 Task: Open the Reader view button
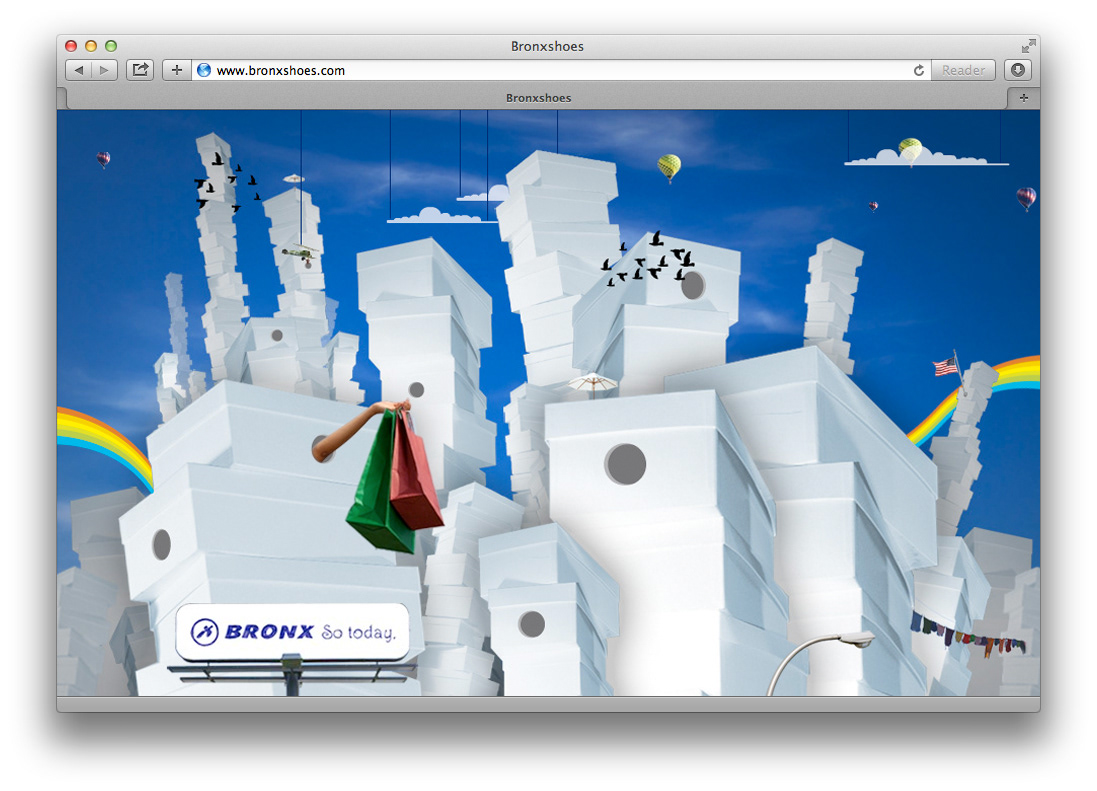tap(963, 70)
